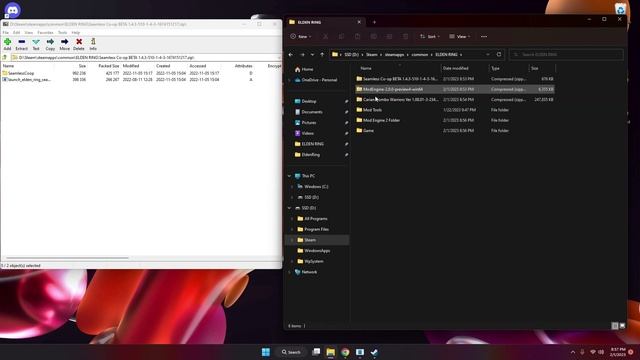Select the ModEngine-2.0.0-preview4 zip file
Image resolution: width=640 pixels, height=360 pixels.
[x=455, y=89]
